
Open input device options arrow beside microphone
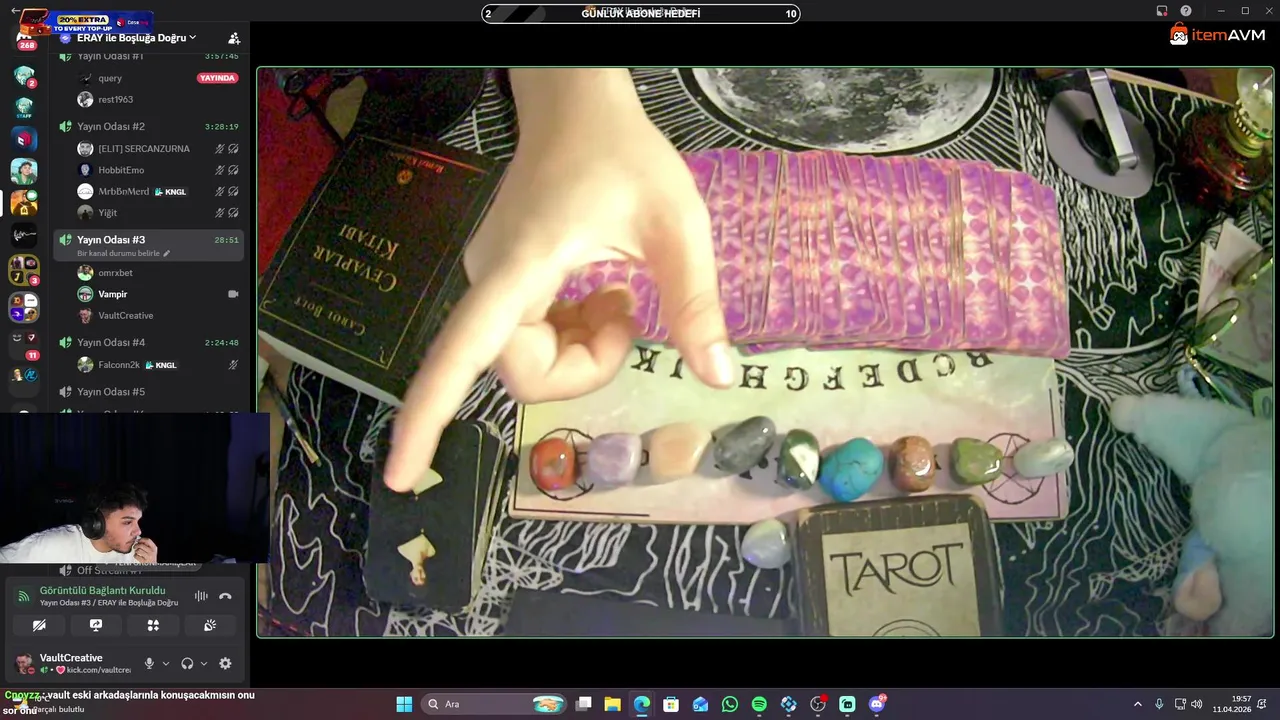[165, 663]
